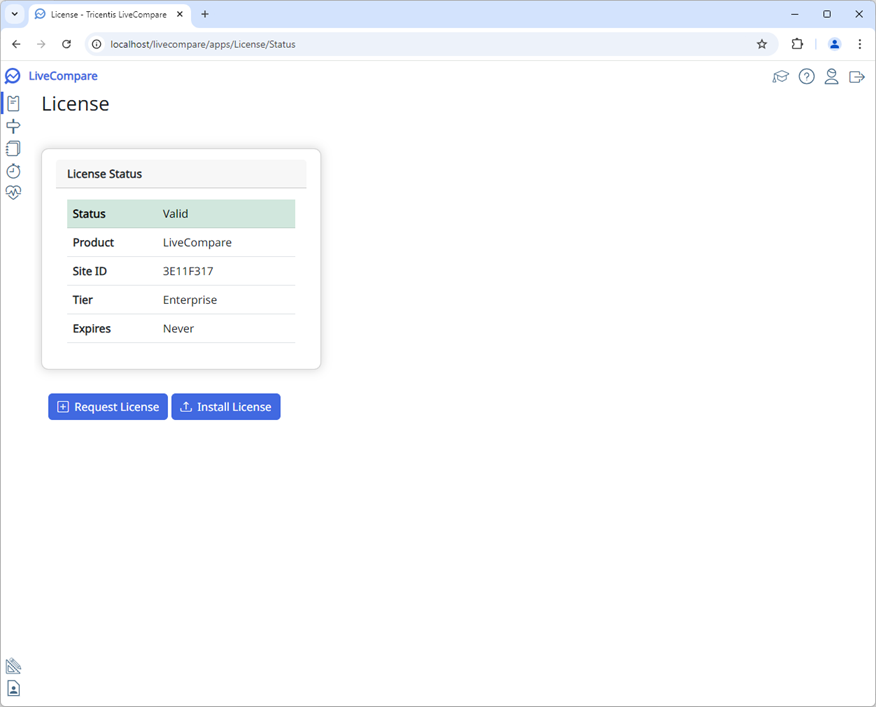Click the Request License button
Viewport: 876px width, 707px height.
click(x=108, y=407)
